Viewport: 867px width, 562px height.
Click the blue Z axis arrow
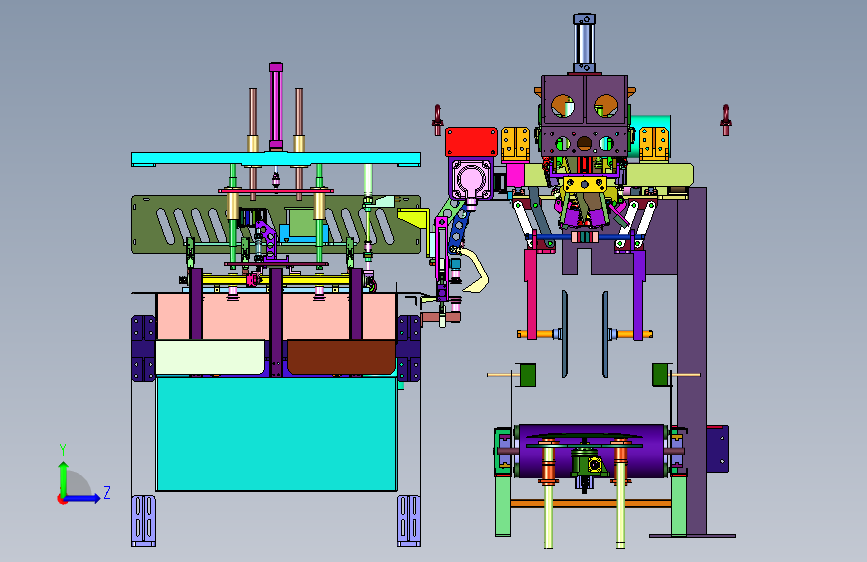click(82, 498)
